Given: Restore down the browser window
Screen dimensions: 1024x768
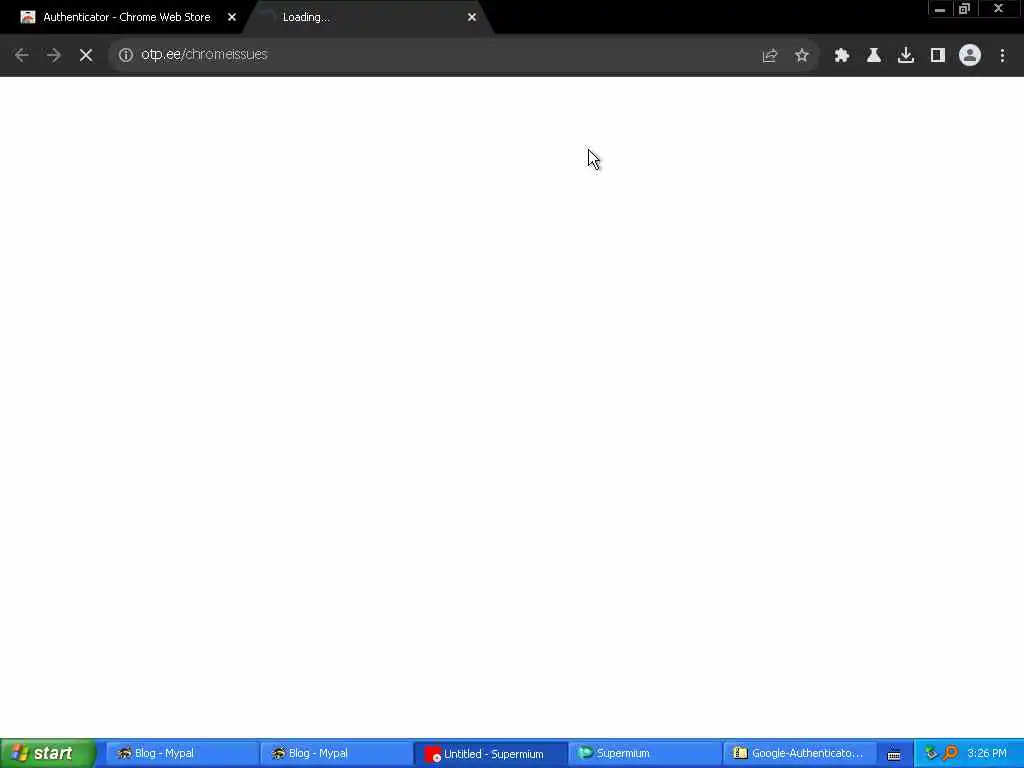Looking at the screenshot, I should pos(965,9).
